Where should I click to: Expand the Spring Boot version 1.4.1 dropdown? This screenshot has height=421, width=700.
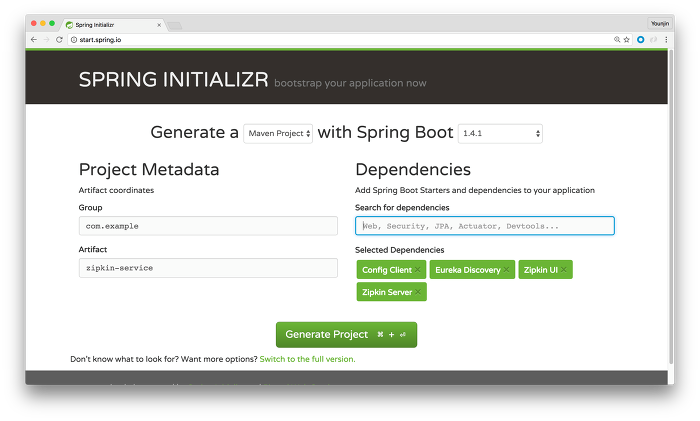[x=500, y=133]
